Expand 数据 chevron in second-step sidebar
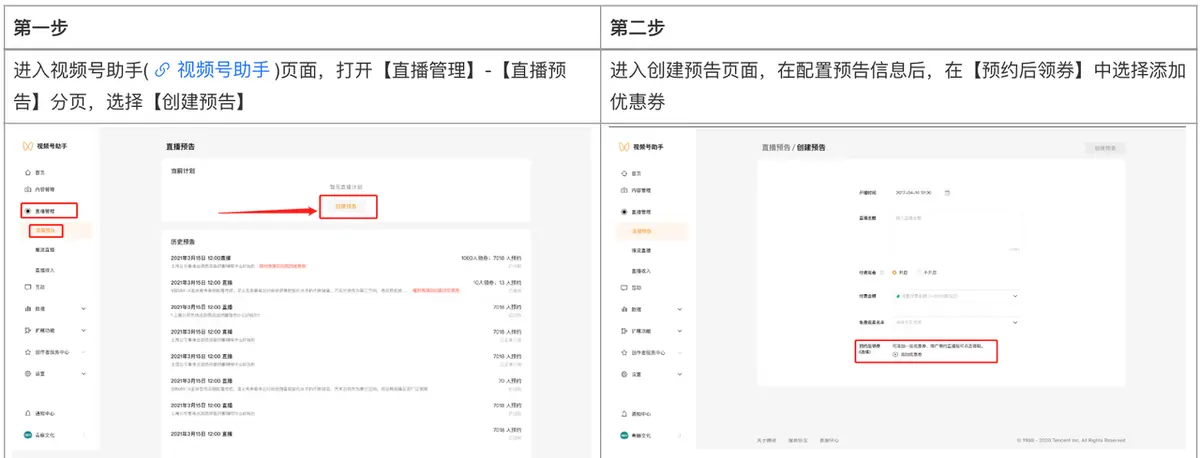The width and height of the screenshot is (1200, 458). pos(681,309)
